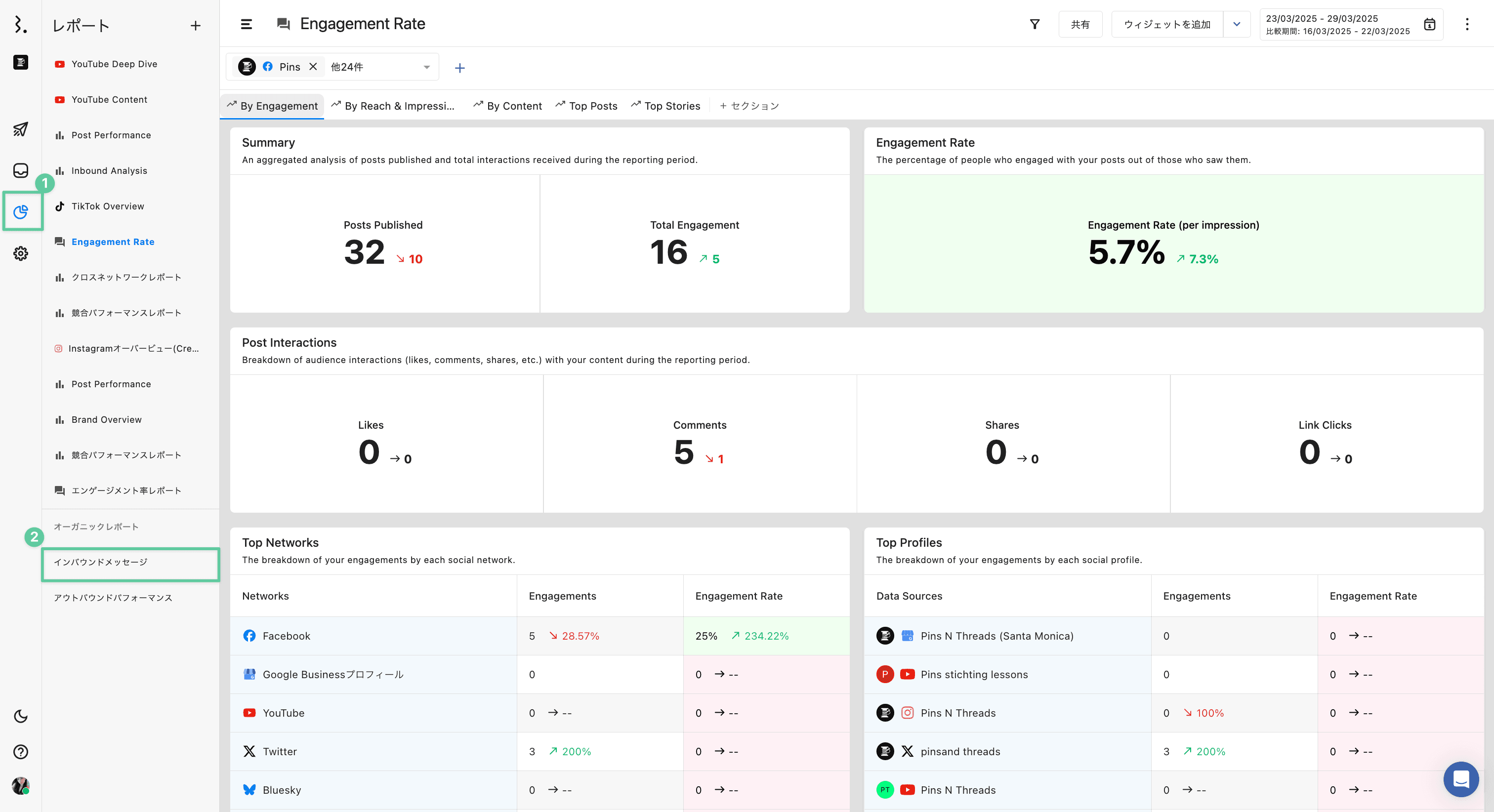Open YouTube Deep Dive report

[x=114, y=64]
